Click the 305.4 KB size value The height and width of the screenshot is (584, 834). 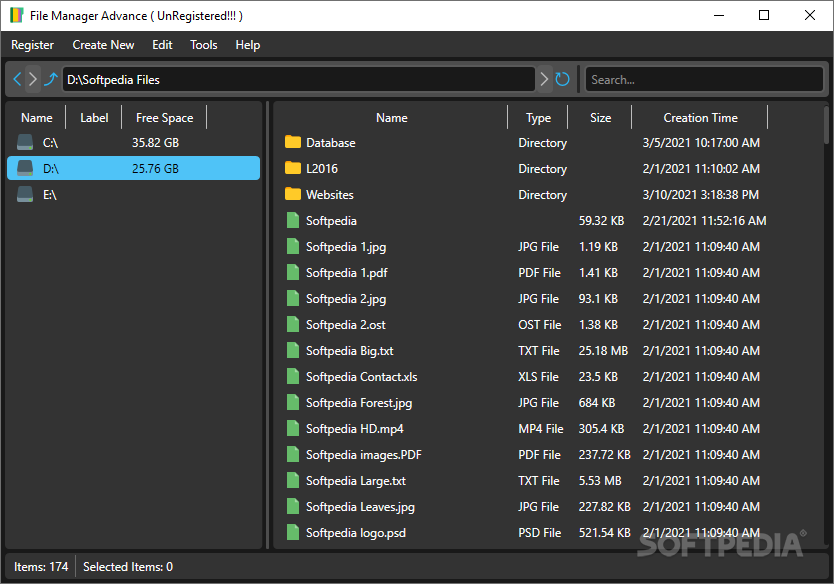601,429
